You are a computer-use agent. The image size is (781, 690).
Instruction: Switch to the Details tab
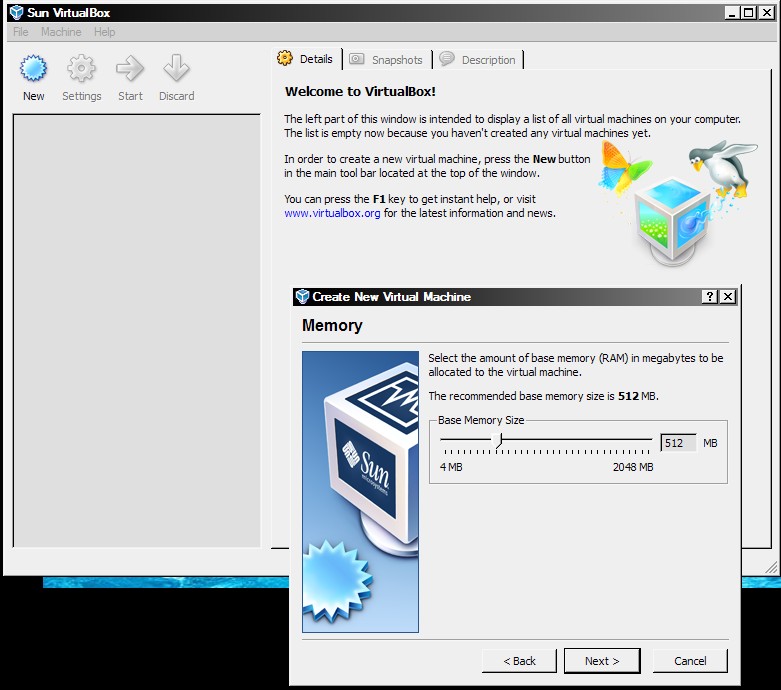point(306,59)
